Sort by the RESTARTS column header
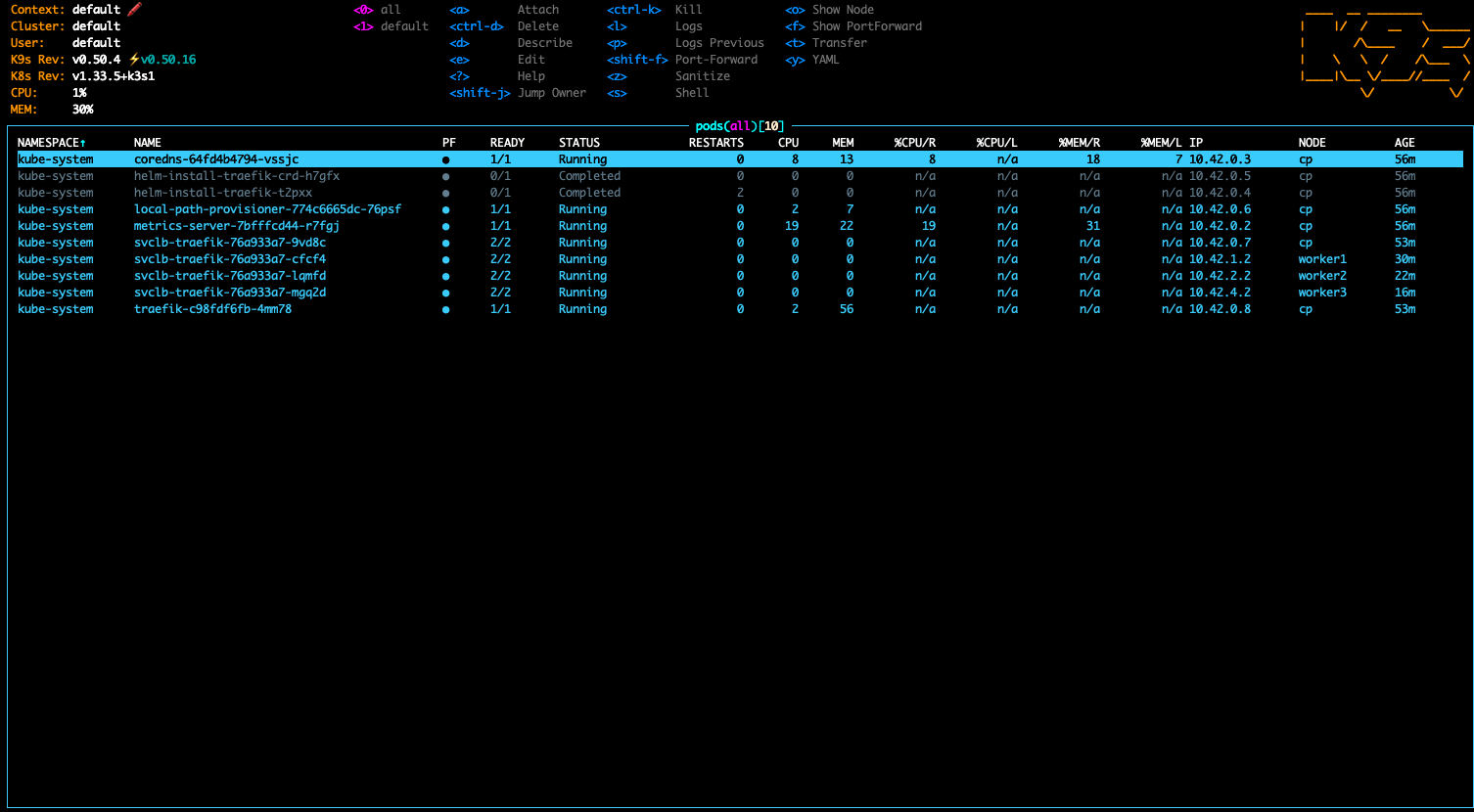This screenshot has width=1474, height=812. 715,143
